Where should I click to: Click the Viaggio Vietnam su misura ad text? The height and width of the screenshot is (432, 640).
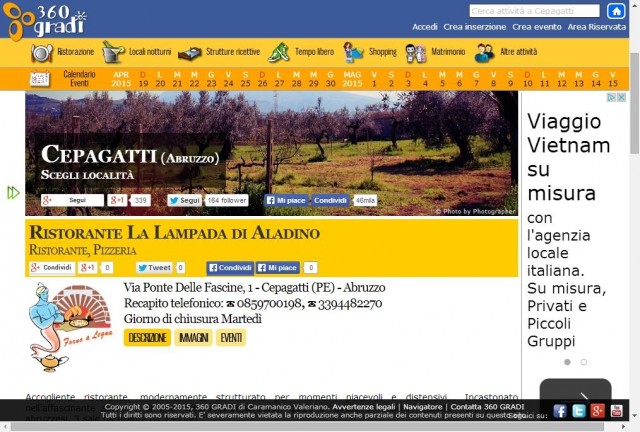pyautogui.click(x=568, y=157)
